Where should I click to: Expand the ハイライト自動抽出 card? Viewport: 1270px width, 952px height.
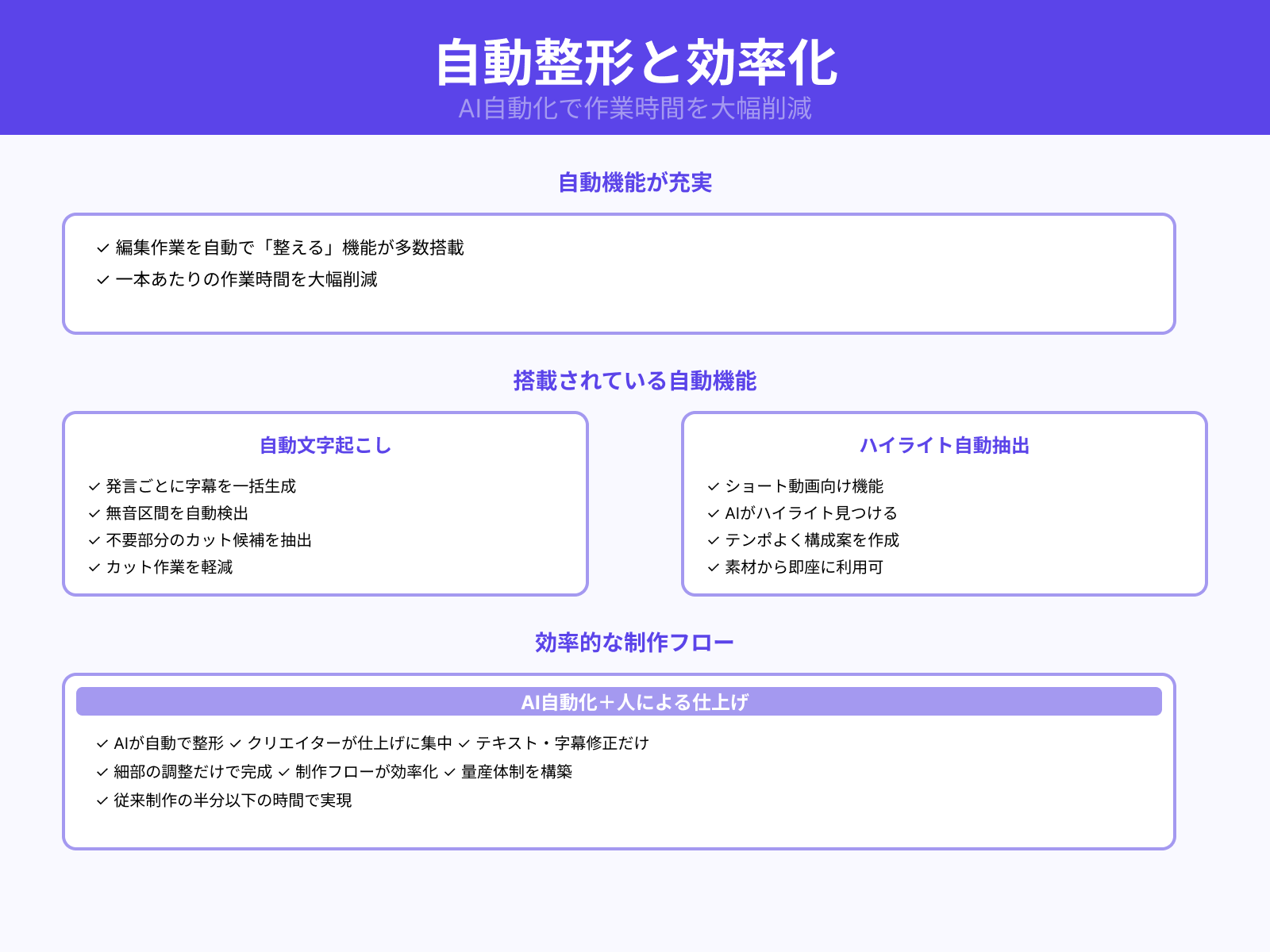point(945,446)
